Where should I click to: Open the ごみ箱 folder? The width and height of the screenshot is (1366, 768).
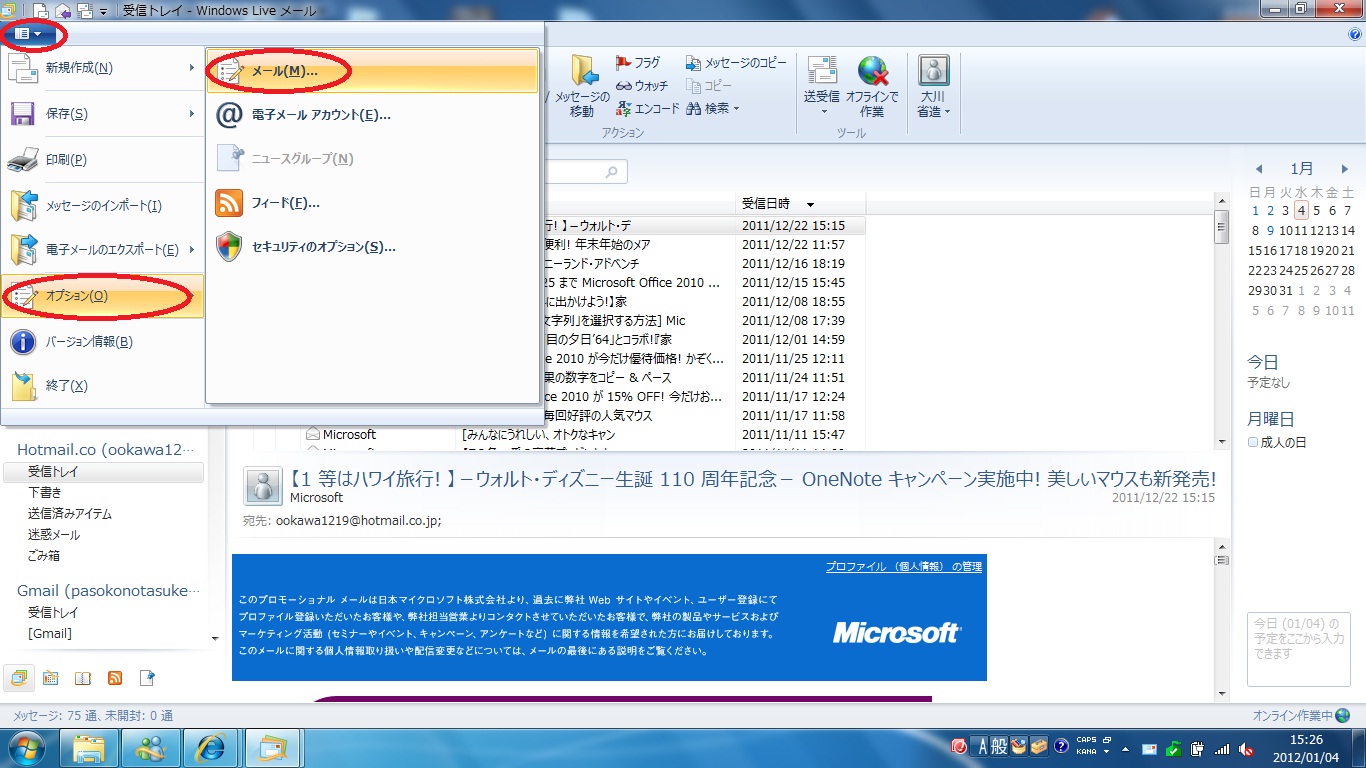pos(45,556)
